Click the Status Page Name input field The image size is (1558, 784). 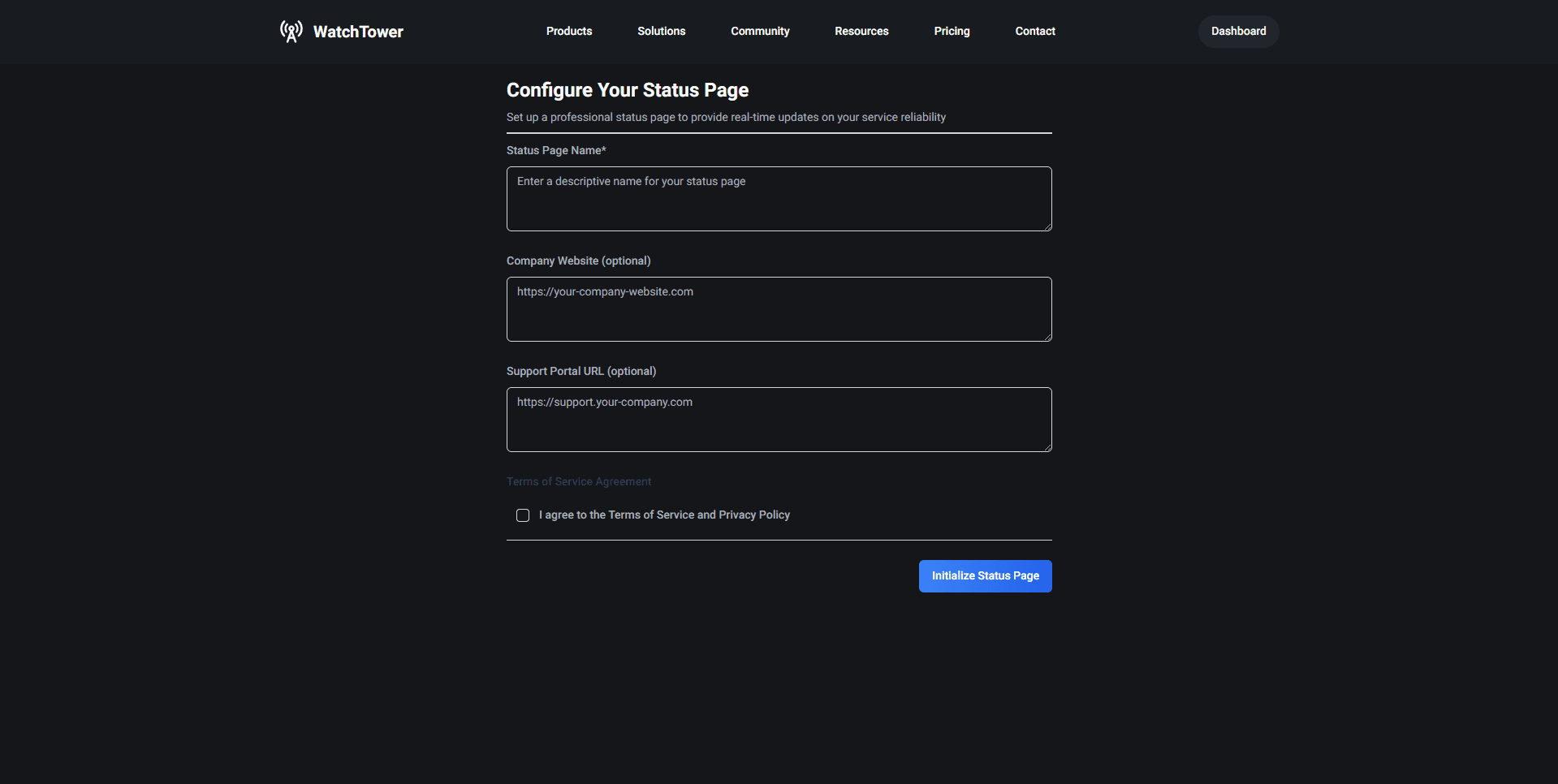pyautogui.click(x=778, y=199)
